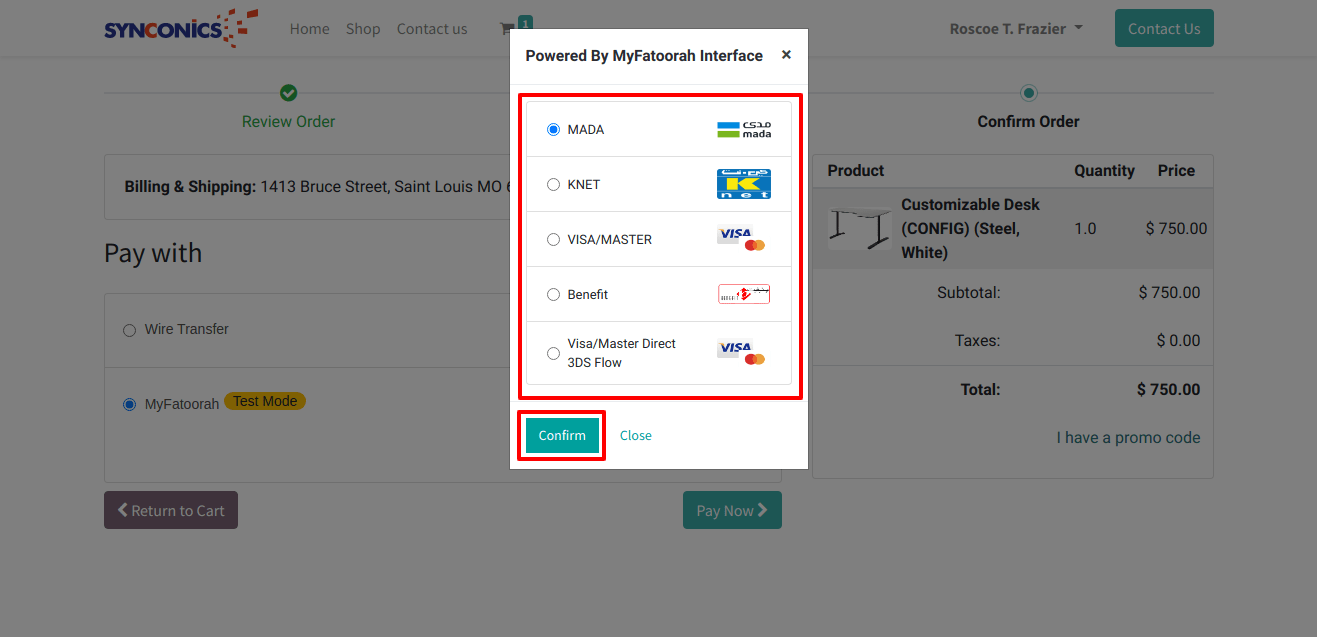Click the Billing & Shipping address text
Viewport: 1317px width, 637px height.
point(318,187)
